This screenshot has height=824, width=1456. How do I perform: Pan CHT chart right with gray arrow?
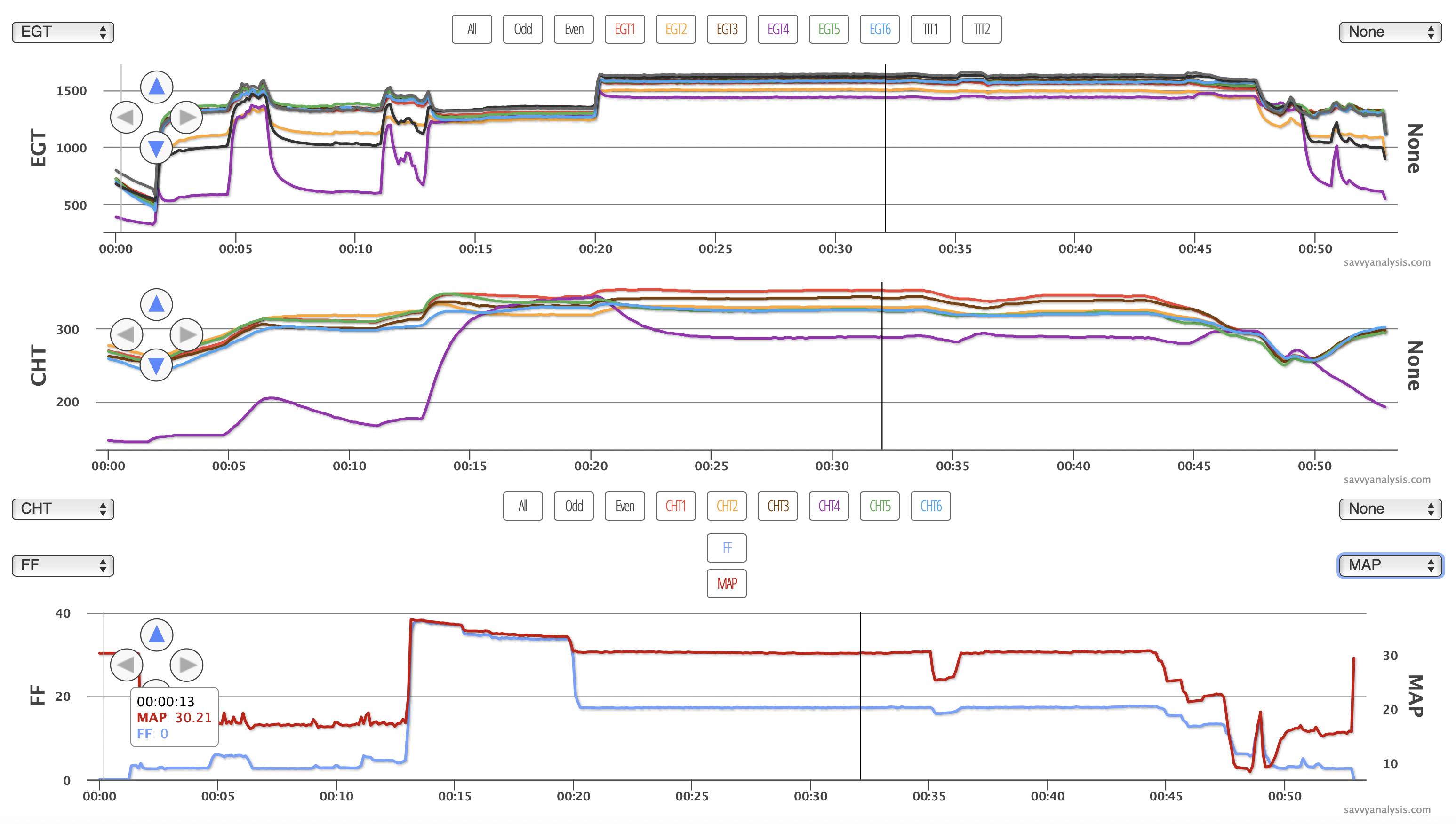pyautogui.click(x=187, y=334)
